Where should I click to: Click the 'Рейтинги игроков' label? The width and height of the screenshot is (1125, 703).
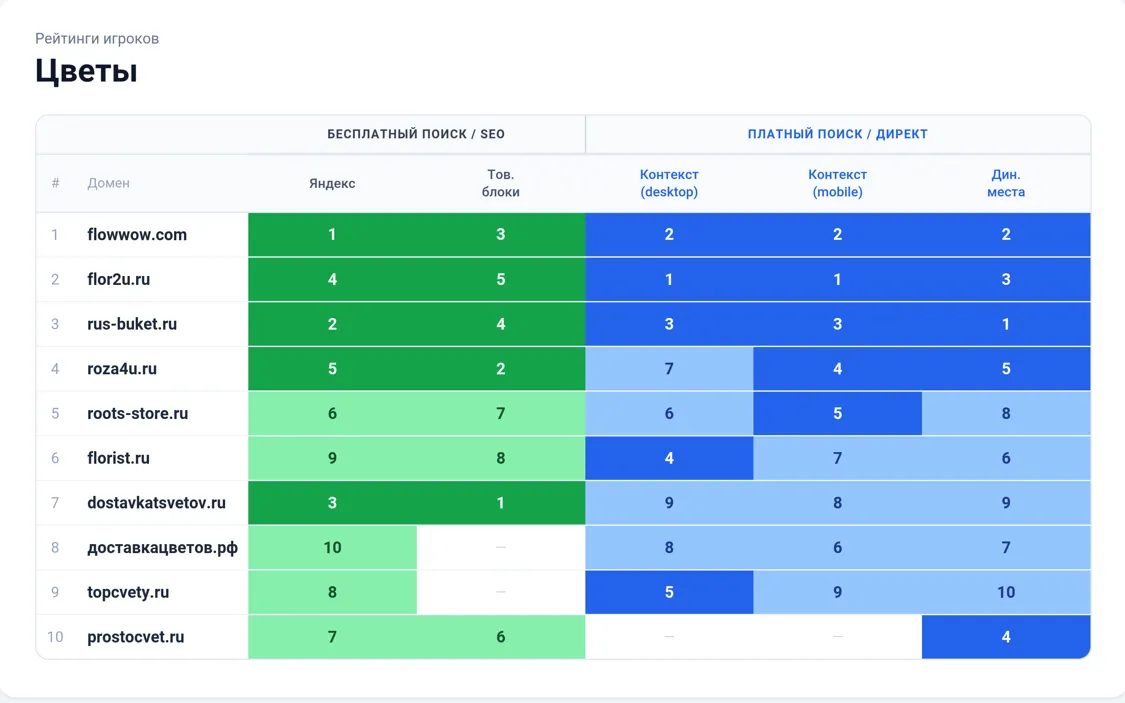pyautogui.click(x=97, y=39)
